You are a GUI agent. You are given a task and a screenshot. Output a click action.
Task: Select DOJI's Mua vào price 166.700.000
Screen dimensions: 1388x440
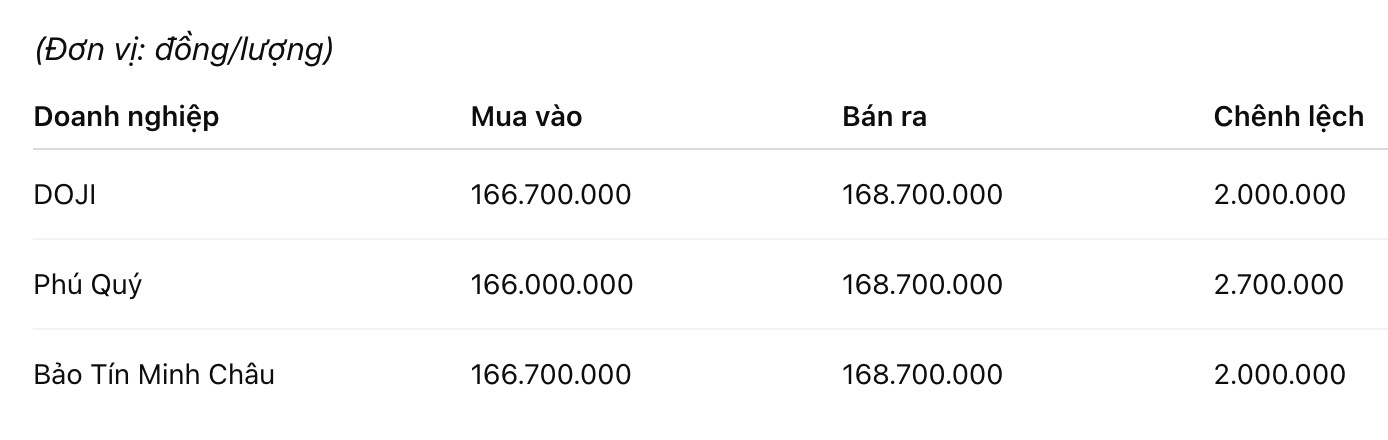[x=551, y=194]
